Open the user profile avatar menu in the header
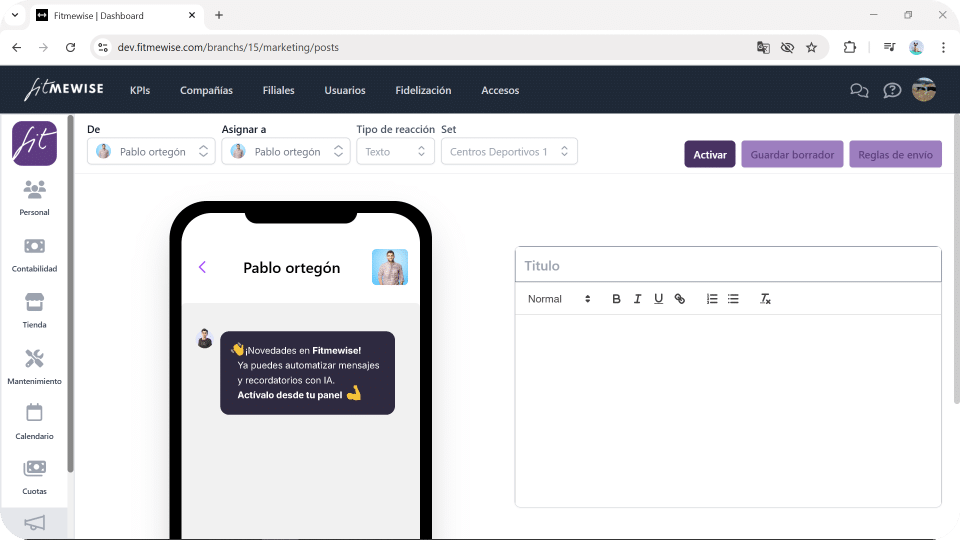The height and width of the screenshot is (540, 960). tap(924, 90)
